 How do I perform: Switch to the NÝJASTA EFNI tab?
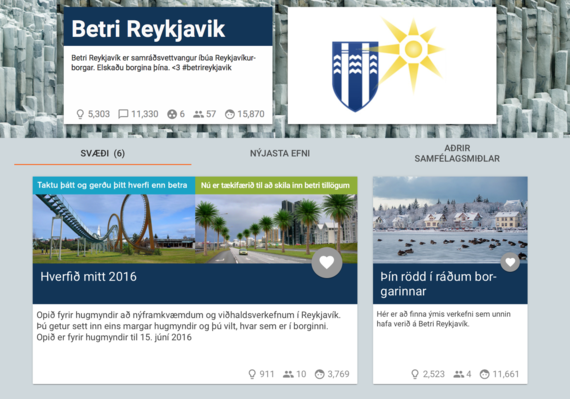(x=280, y=153)
